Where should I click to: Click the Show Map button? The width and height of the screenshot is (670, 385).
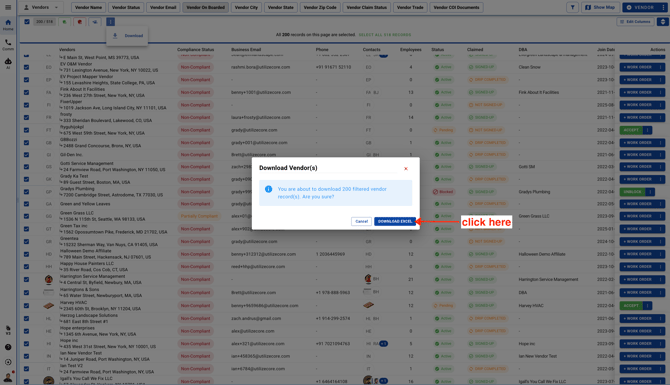600,7
